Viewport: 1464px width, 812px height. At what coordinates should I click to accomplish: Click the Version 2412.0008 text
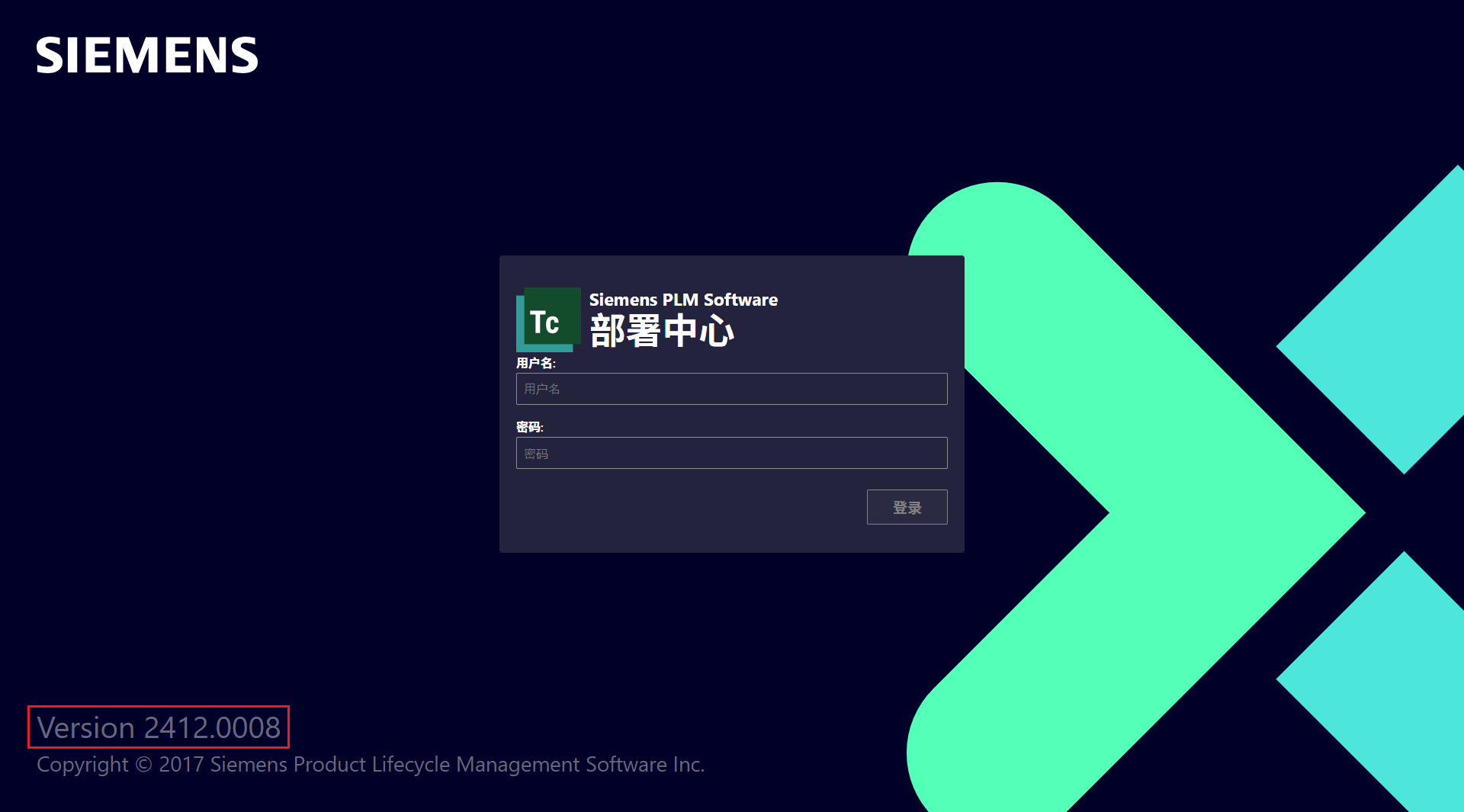159,727
